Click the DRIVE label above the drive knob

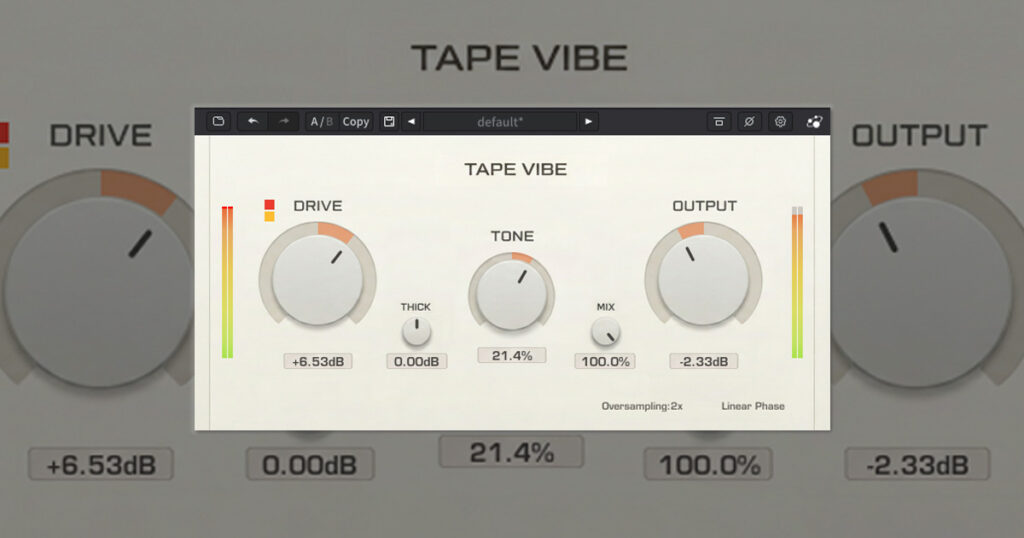(318, 206)
